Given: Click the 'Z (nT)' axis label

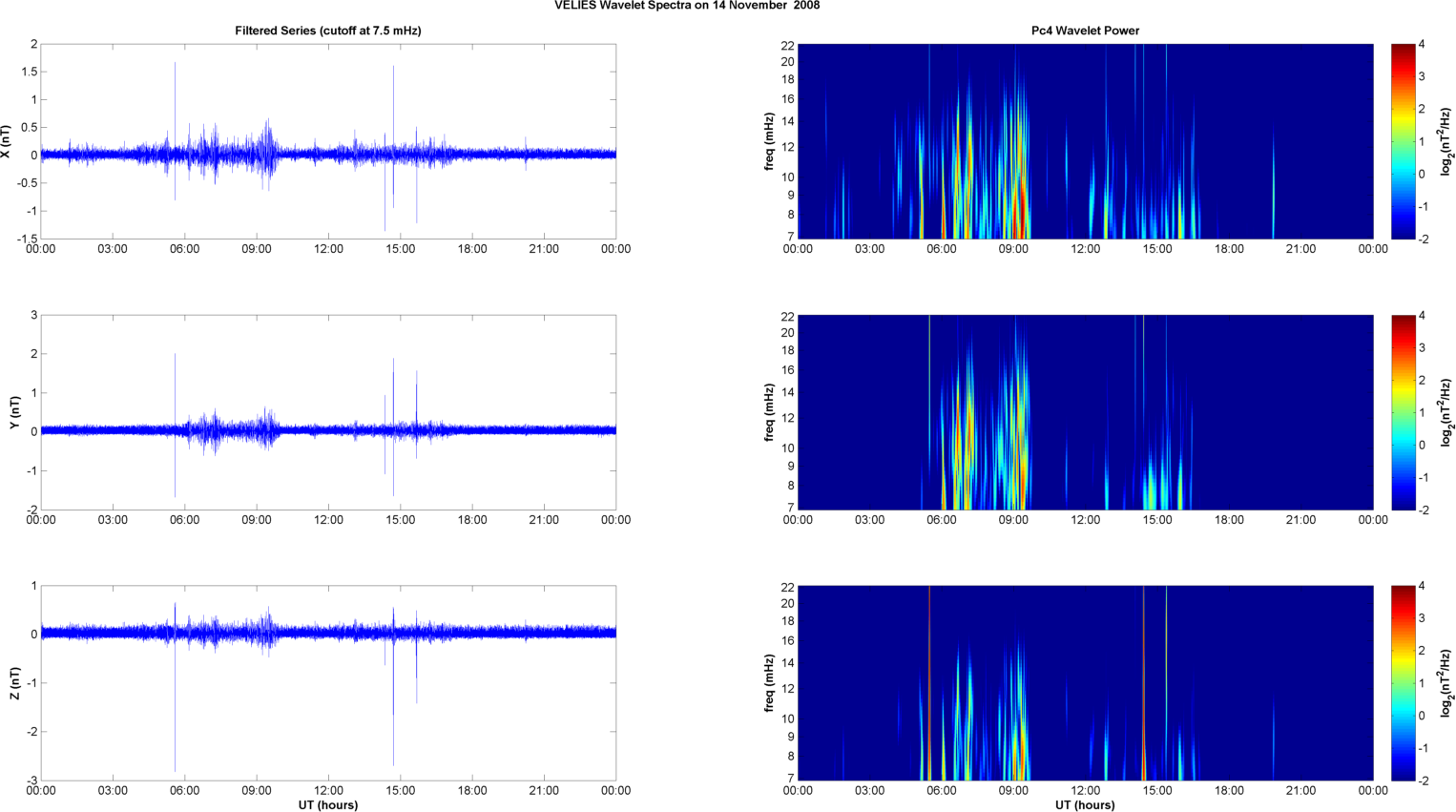Looking at the screenshot, I should (x=14, y=683).
